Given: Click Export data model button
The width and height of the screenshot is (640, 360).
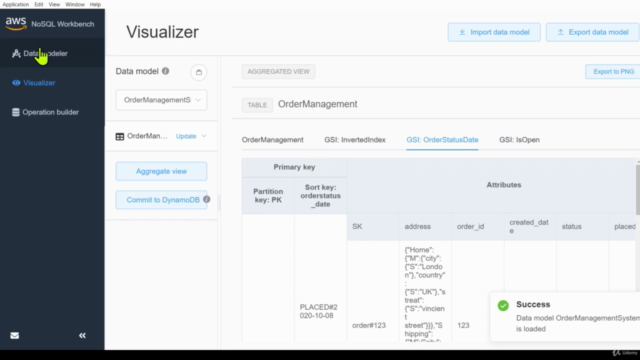Looking at the screenshot, I should point(593,32).
